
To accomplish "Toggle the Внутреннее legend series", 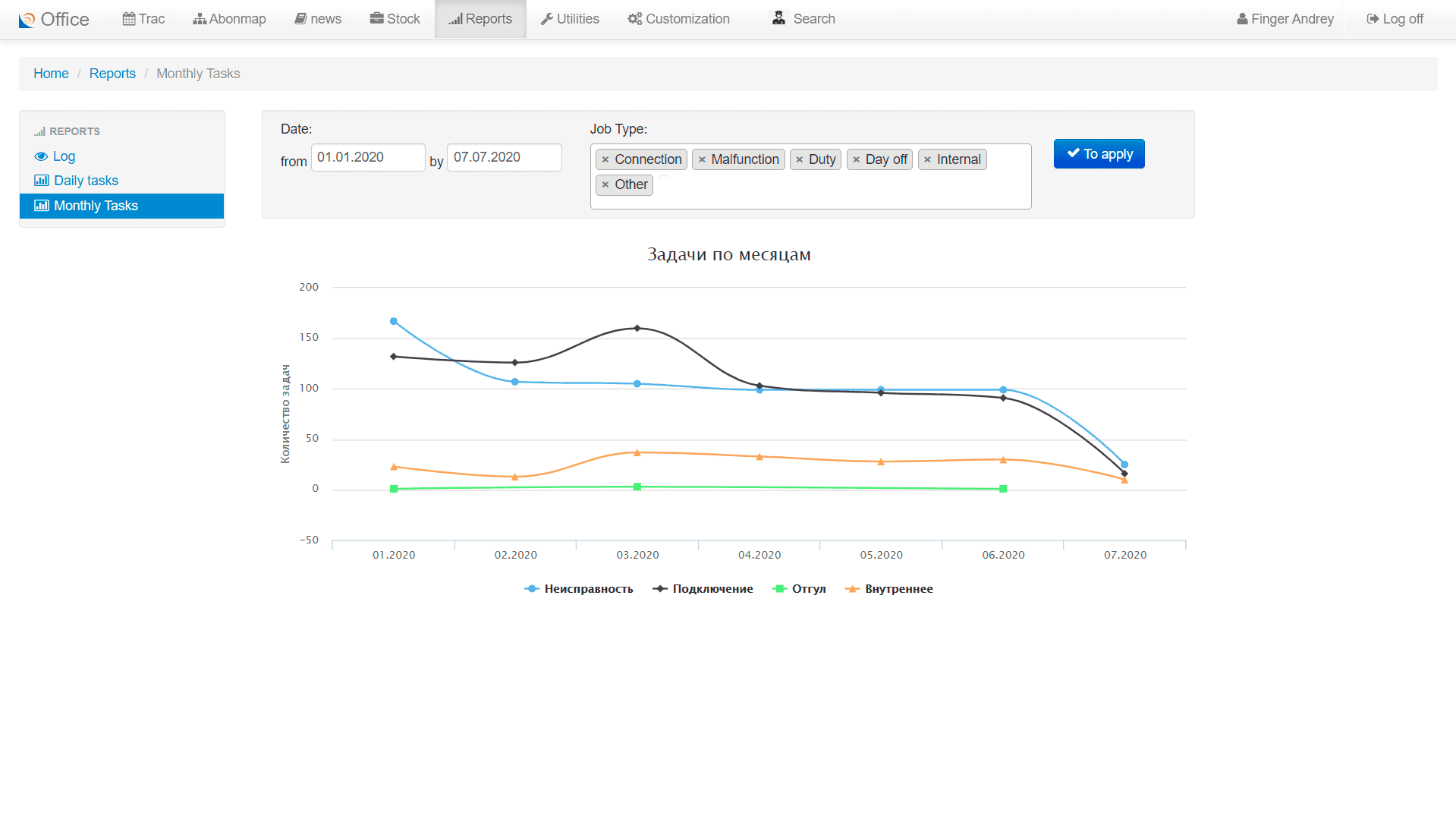I will (889, 589).
